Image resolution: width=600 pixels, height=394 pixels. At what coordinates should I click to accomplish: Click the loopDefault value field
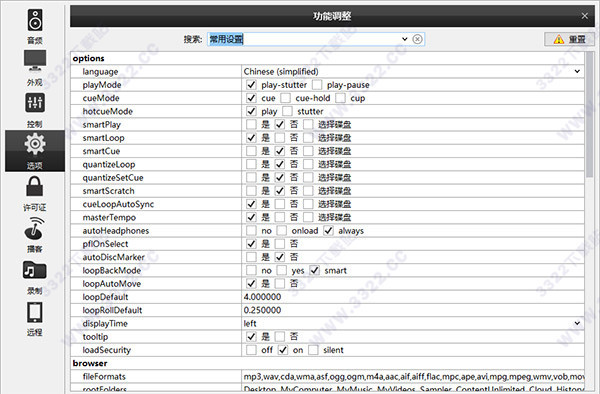[x=412, y=297]
